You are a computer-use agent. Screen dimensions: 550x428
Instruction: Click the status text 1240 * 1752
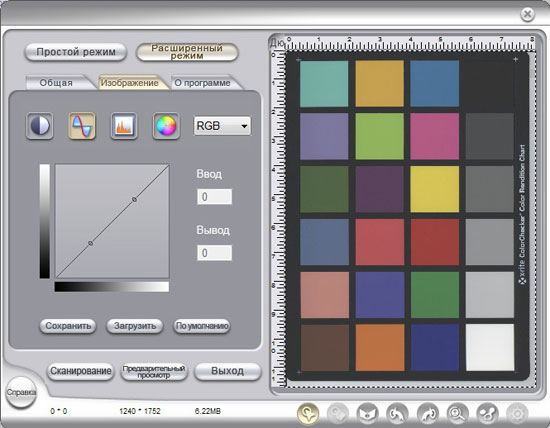click(140, 411)
